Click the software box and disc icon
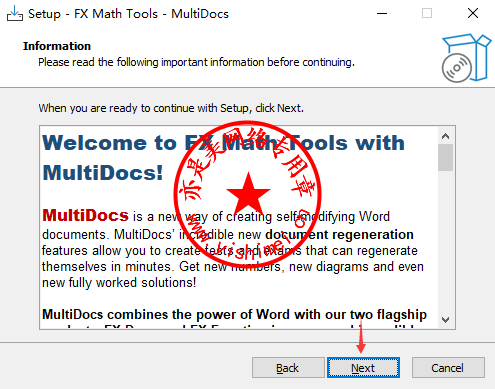Viewport: 495px width, 389px height. coord(466,58)
